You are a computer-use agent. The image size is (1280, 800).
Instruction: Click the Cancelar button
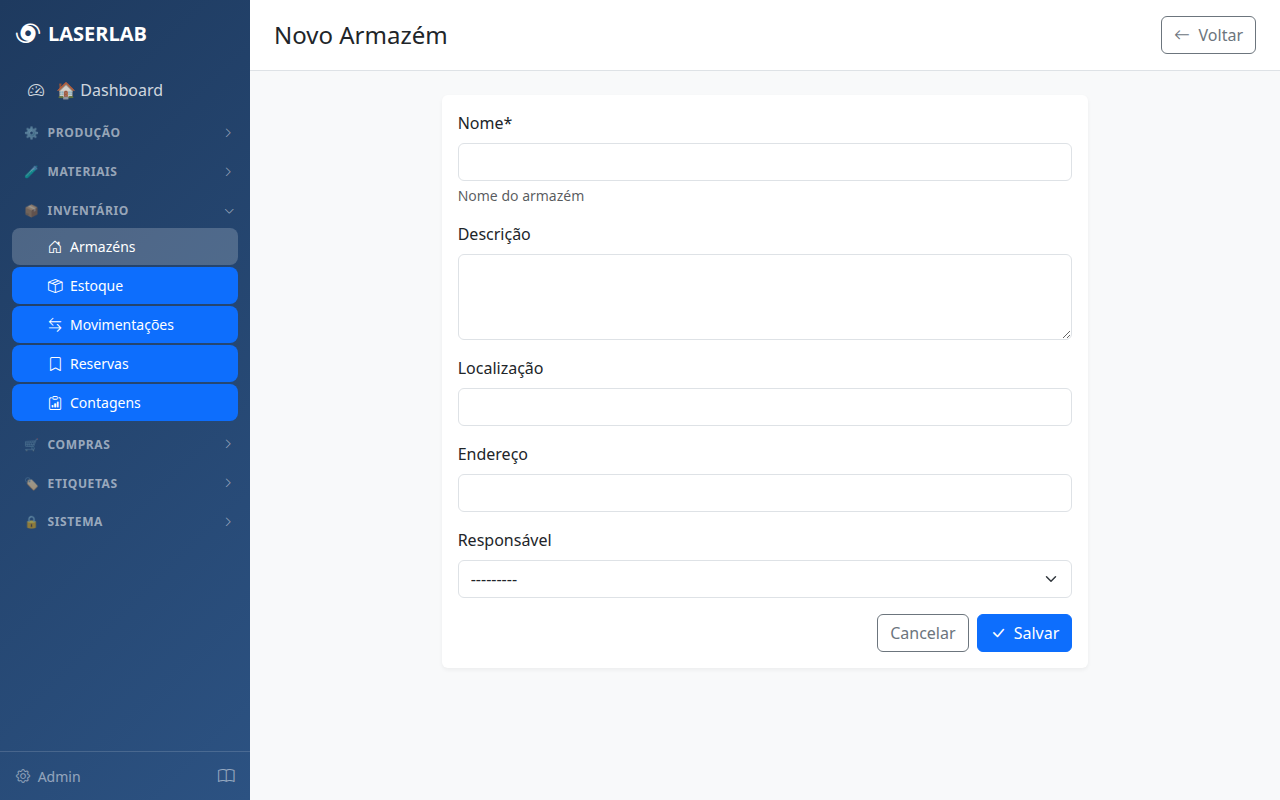tap(922, 633)
